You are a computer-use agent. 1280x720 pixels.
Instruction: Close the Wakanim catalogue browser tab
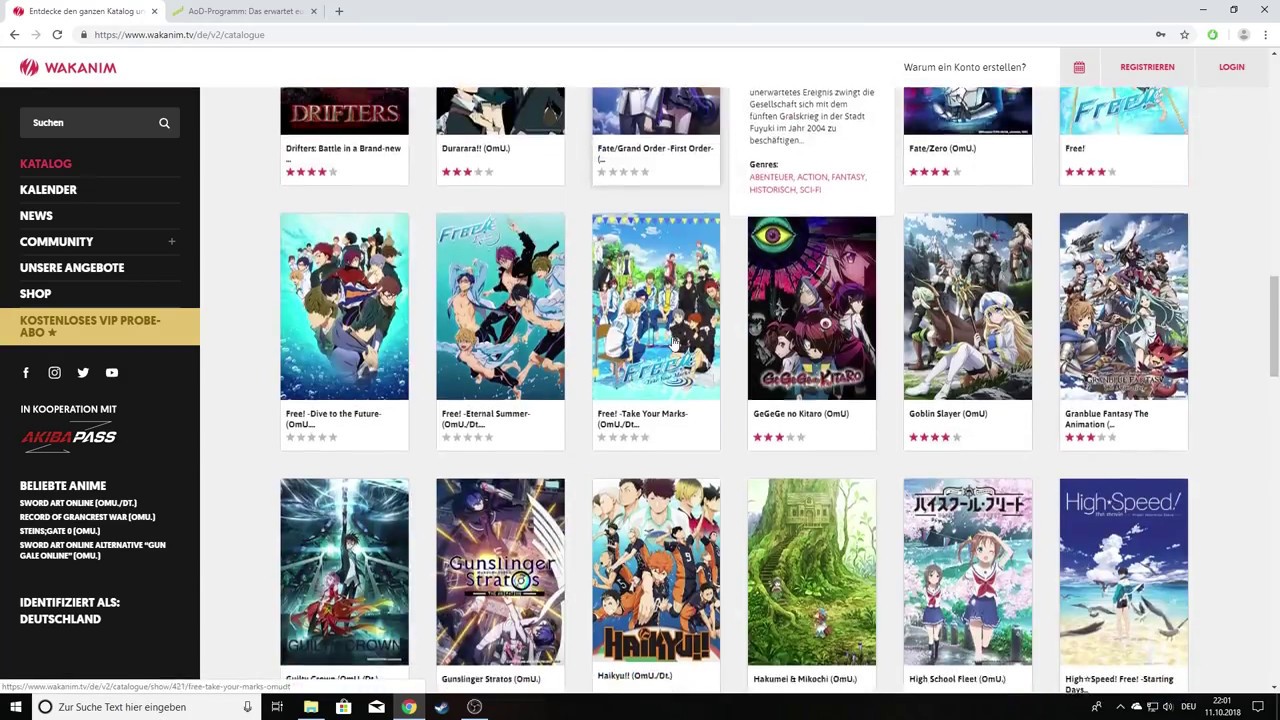pyautogui.click(x=154, y=11)
